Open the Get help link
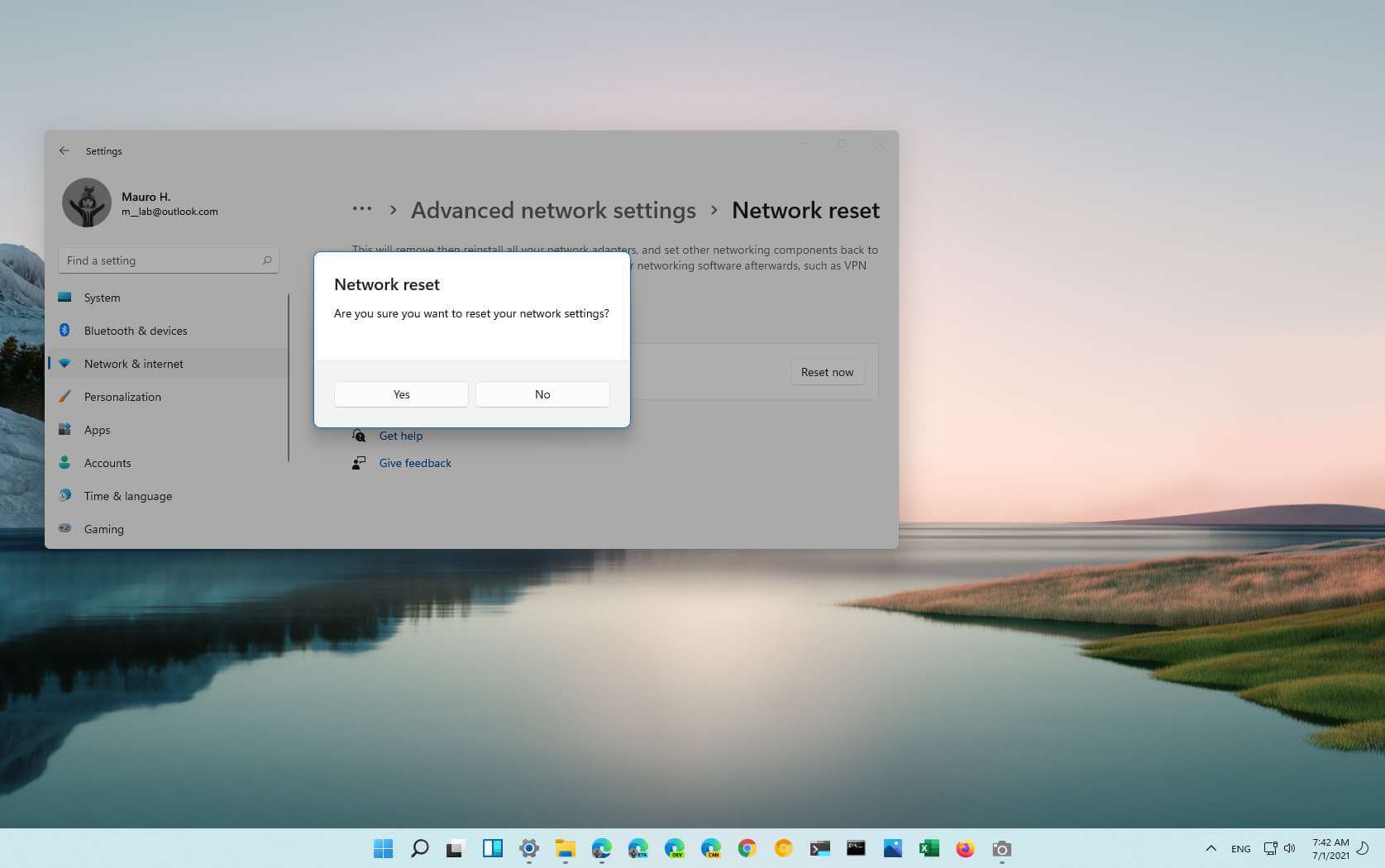The height and width of the screenshot is (868, 1385). coord(400,436)
